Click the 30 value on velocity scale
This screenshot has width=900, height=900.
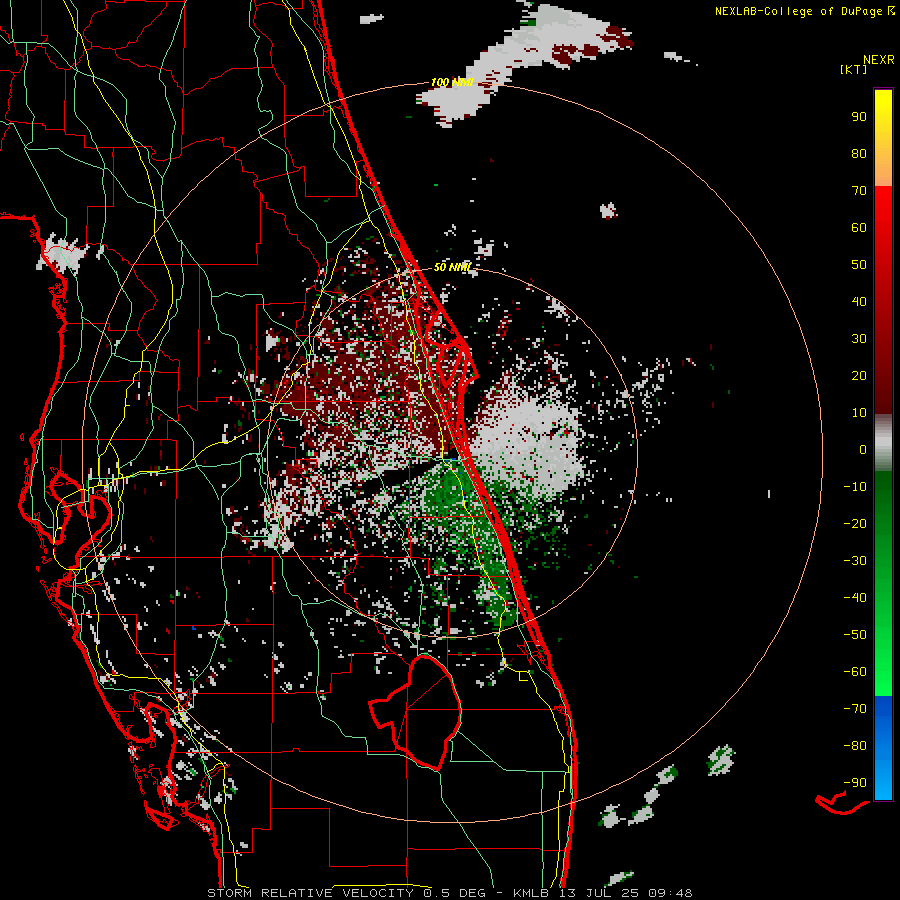pos(859,339)
